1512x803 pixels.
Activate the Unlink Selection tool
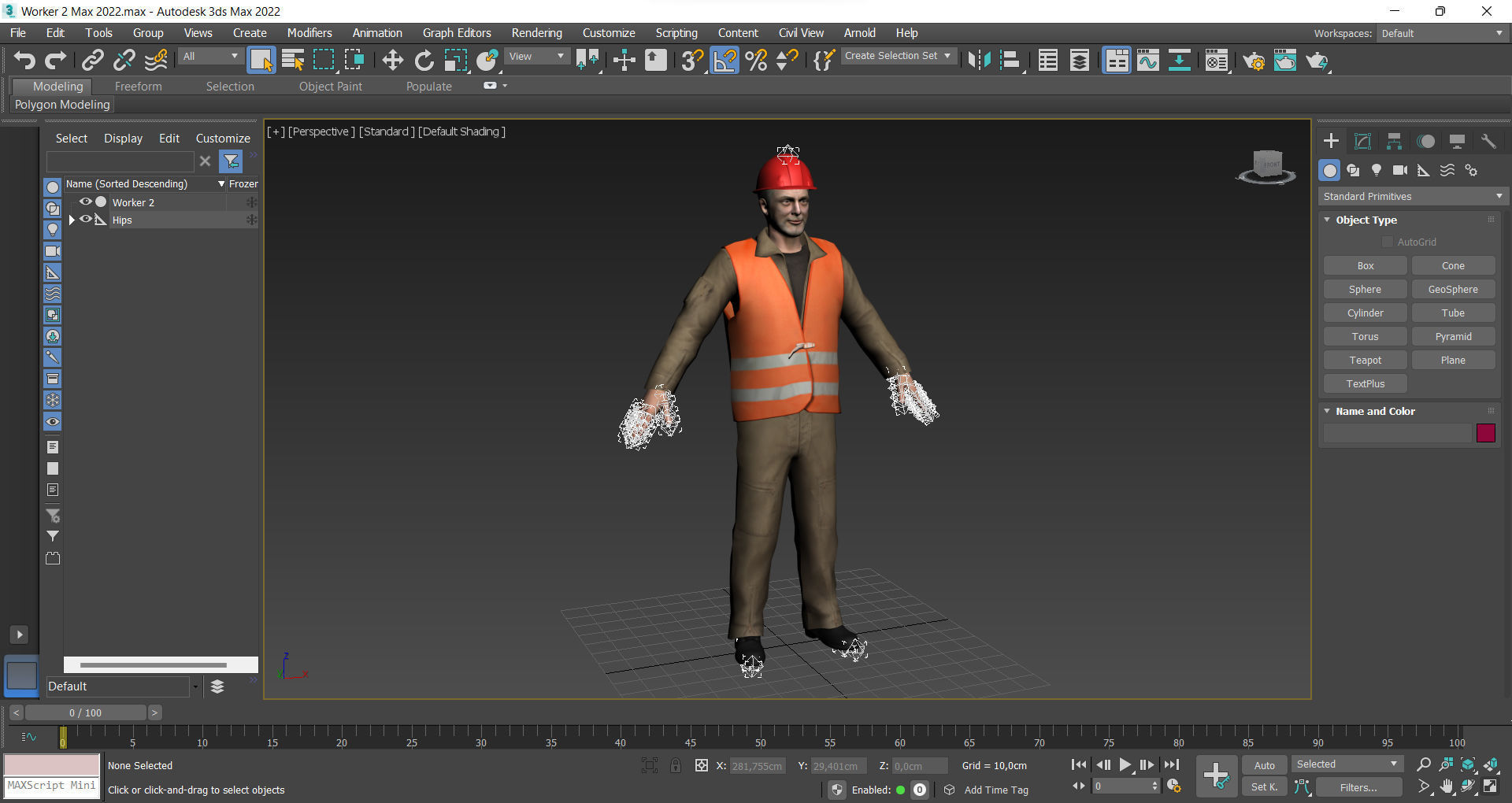click(x=124, y=61)
